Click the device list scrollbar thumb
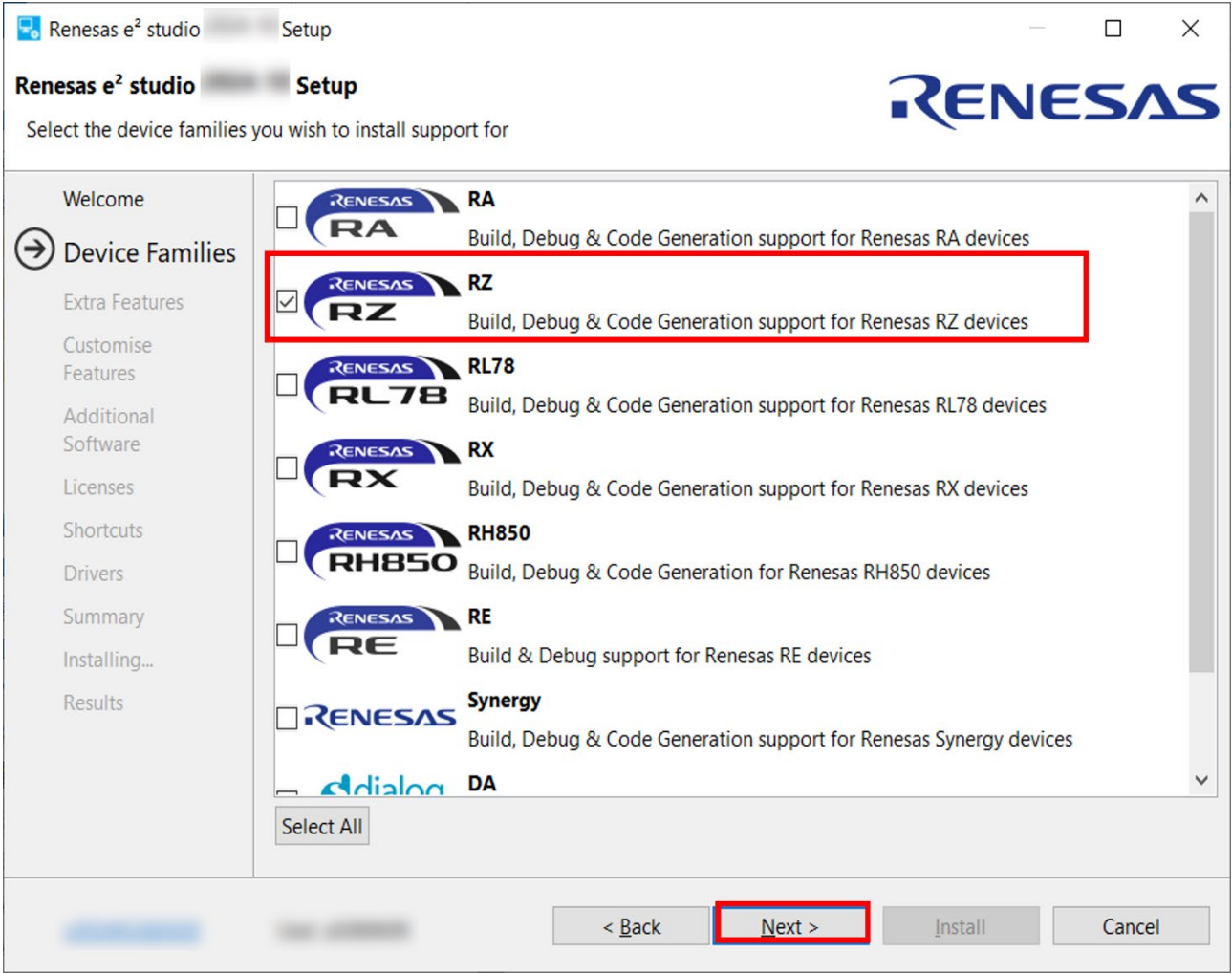The width and height of the screenshot is (1232, 974). [x=1201, y=443]
